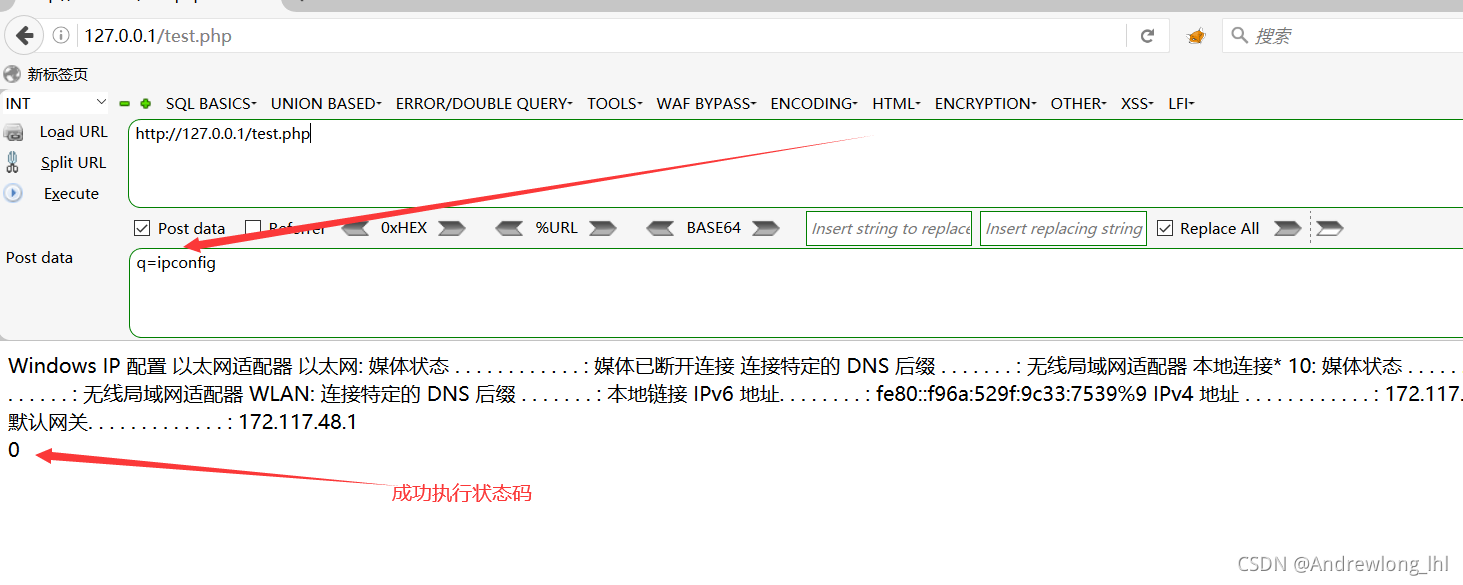Screen dimensions: 1463x585
Task: Expand the UNION BASED menu
Action: click(326, 103)
